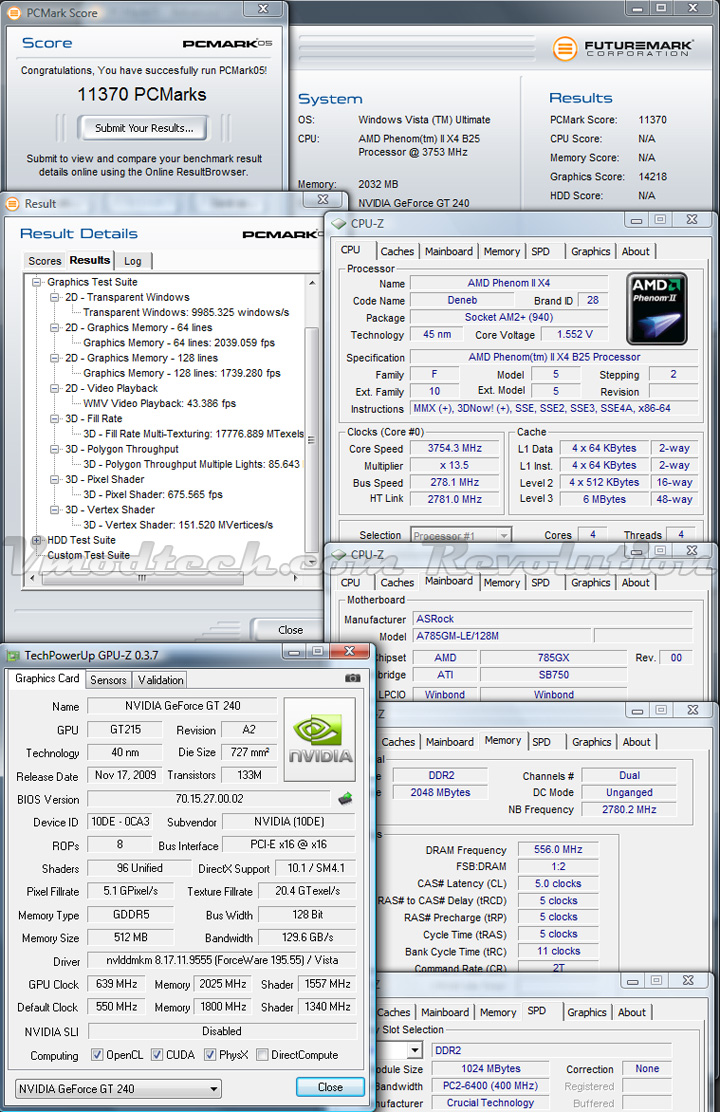Click the Close button in GPU-Z

point(330,1087)
